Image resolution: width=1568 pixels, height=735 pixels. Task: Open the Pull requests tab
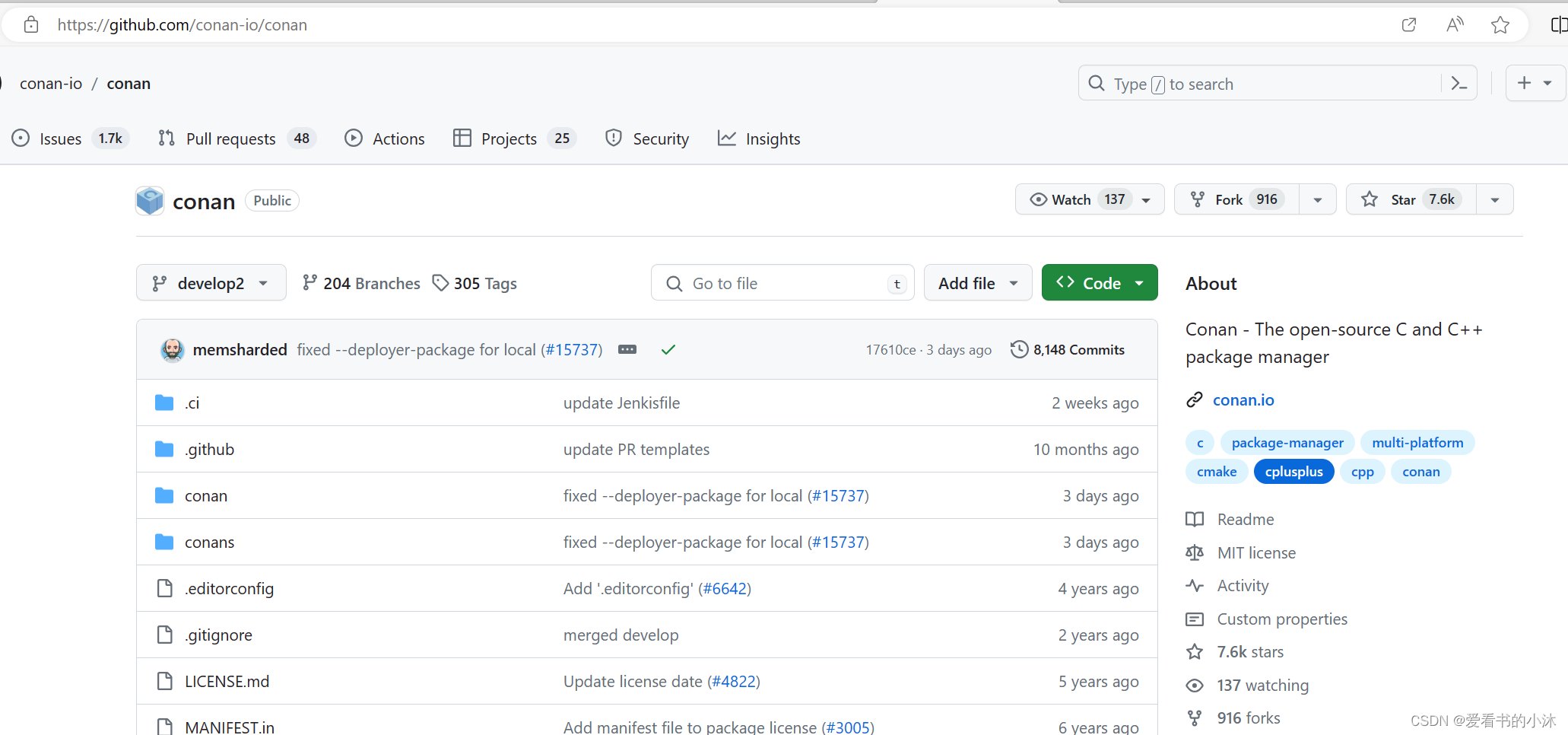pyautogui.click(x=237, y=138)
